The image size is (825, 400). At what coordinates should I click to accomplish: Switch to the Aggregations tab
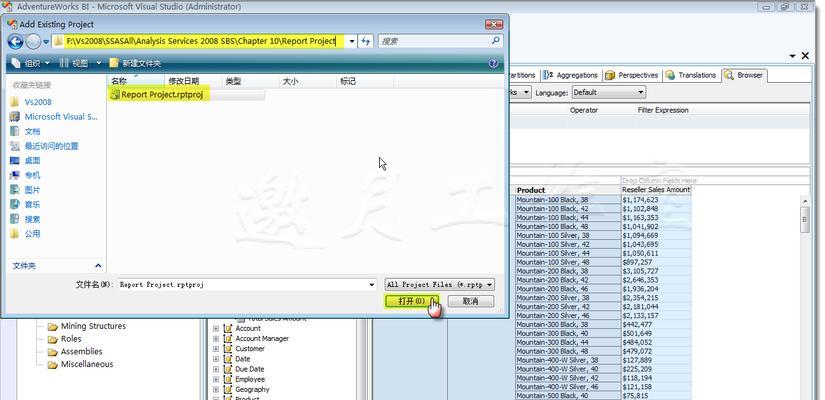coord(571,75)
